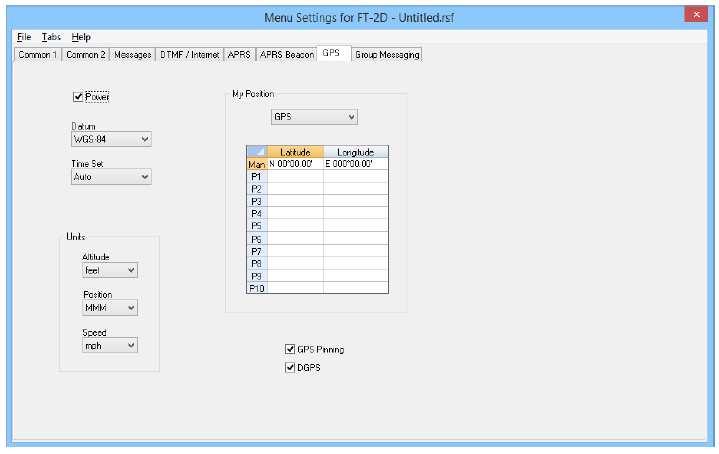
Task: Open the My Position GPS dropdown
Action: coord(314,117)
